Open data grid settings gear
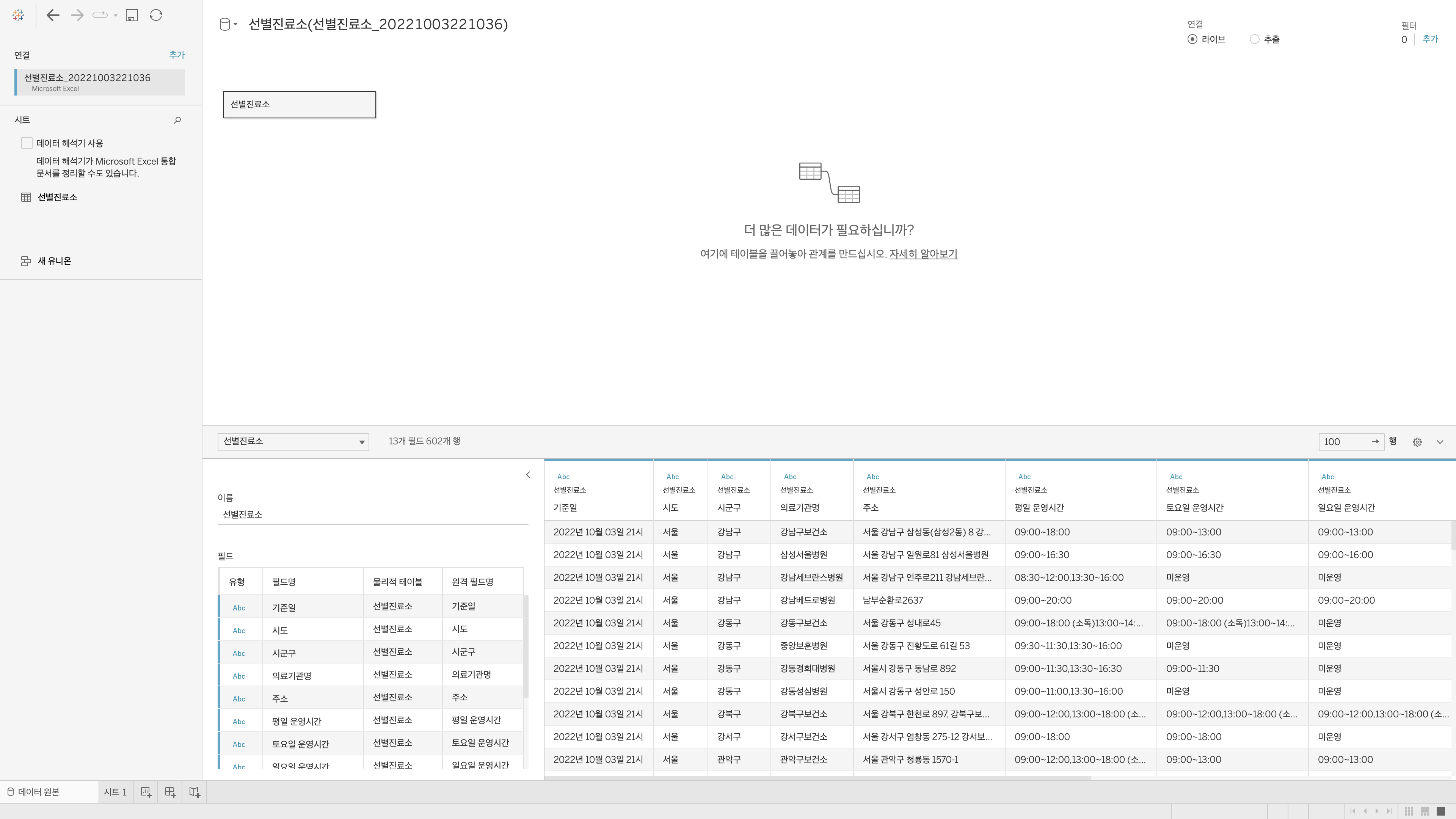Viewport: 1456px width, 819px height. point(1417,442)
